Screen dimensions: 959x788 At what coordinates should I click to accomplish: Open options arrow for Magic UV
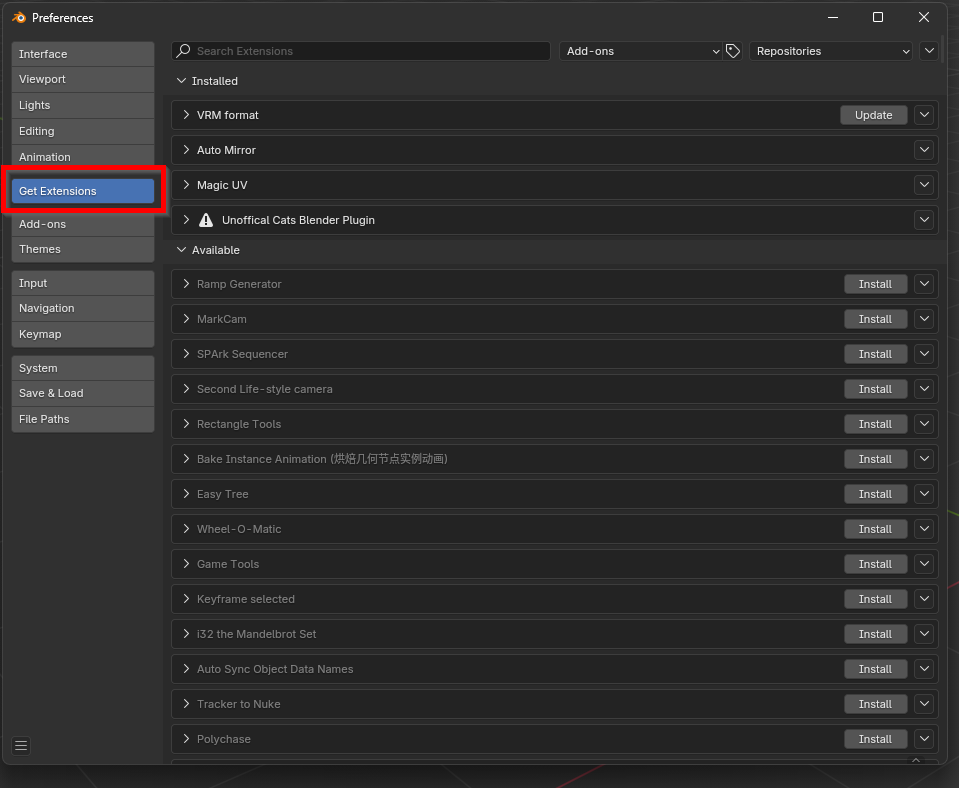coord(924,185)
